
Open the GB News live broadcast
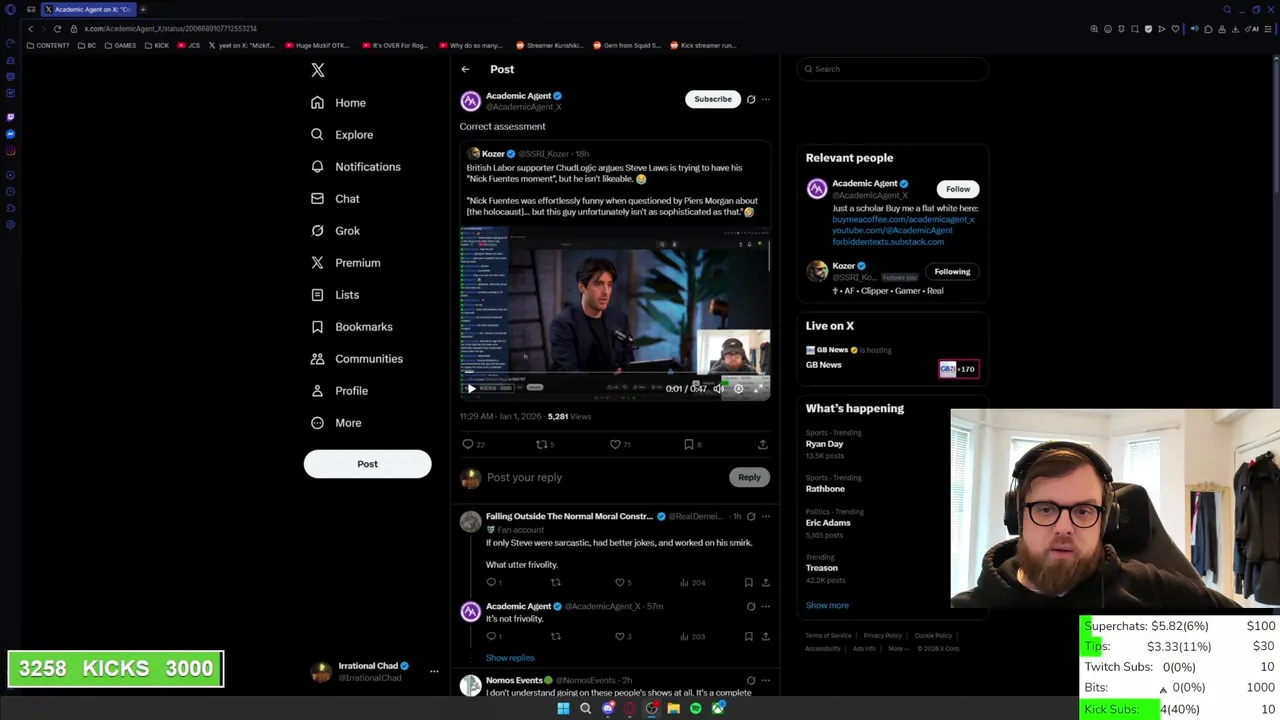coord(892,358)
